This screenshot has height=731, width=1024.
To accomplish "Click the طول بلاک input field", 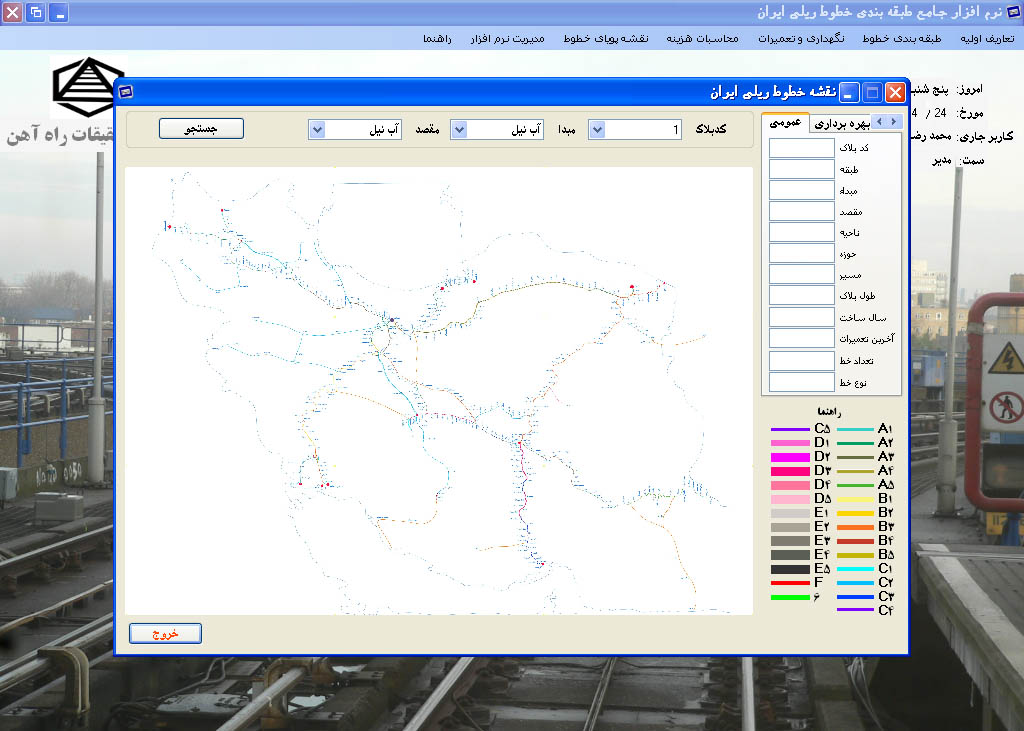I will pyautogui.click(x=801, y=295).
